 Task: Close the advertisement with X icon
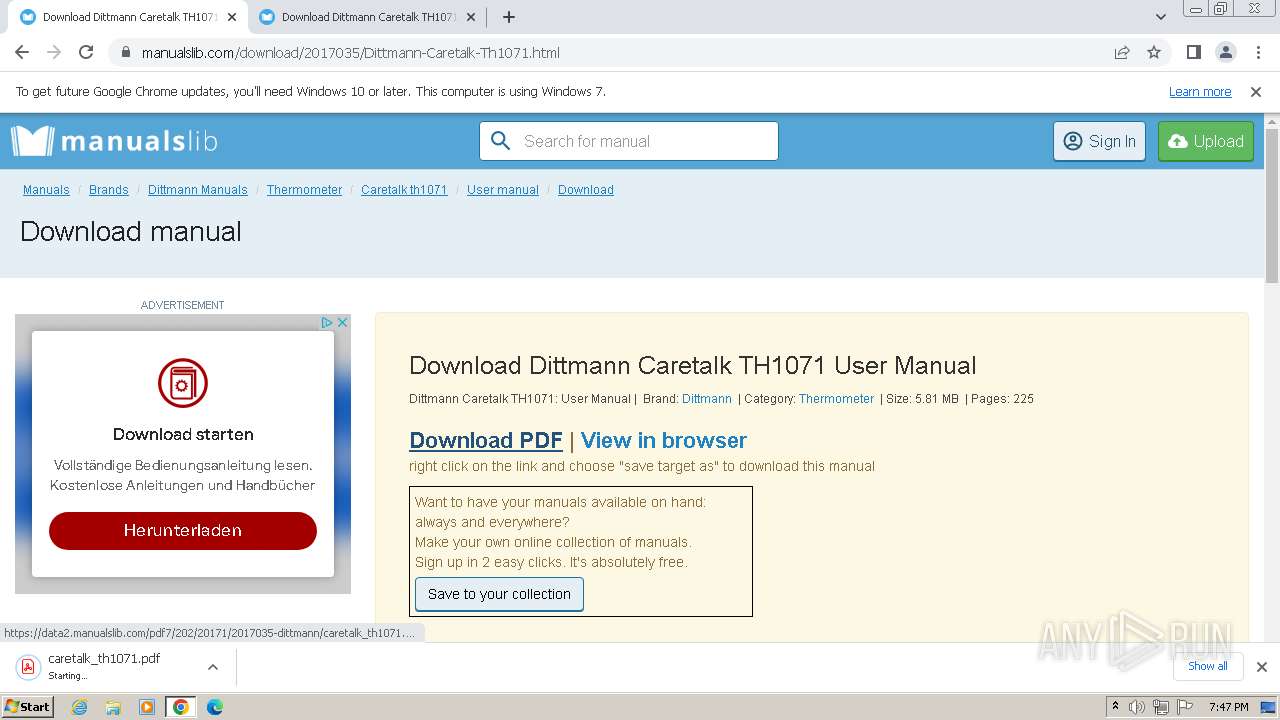342,322
